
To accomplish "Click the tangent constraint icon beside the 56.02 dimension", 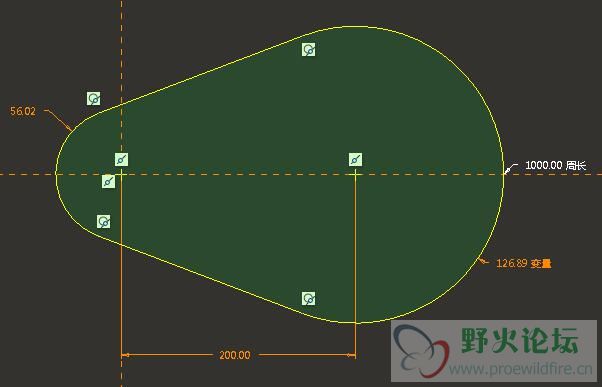I will coord(94,99).
